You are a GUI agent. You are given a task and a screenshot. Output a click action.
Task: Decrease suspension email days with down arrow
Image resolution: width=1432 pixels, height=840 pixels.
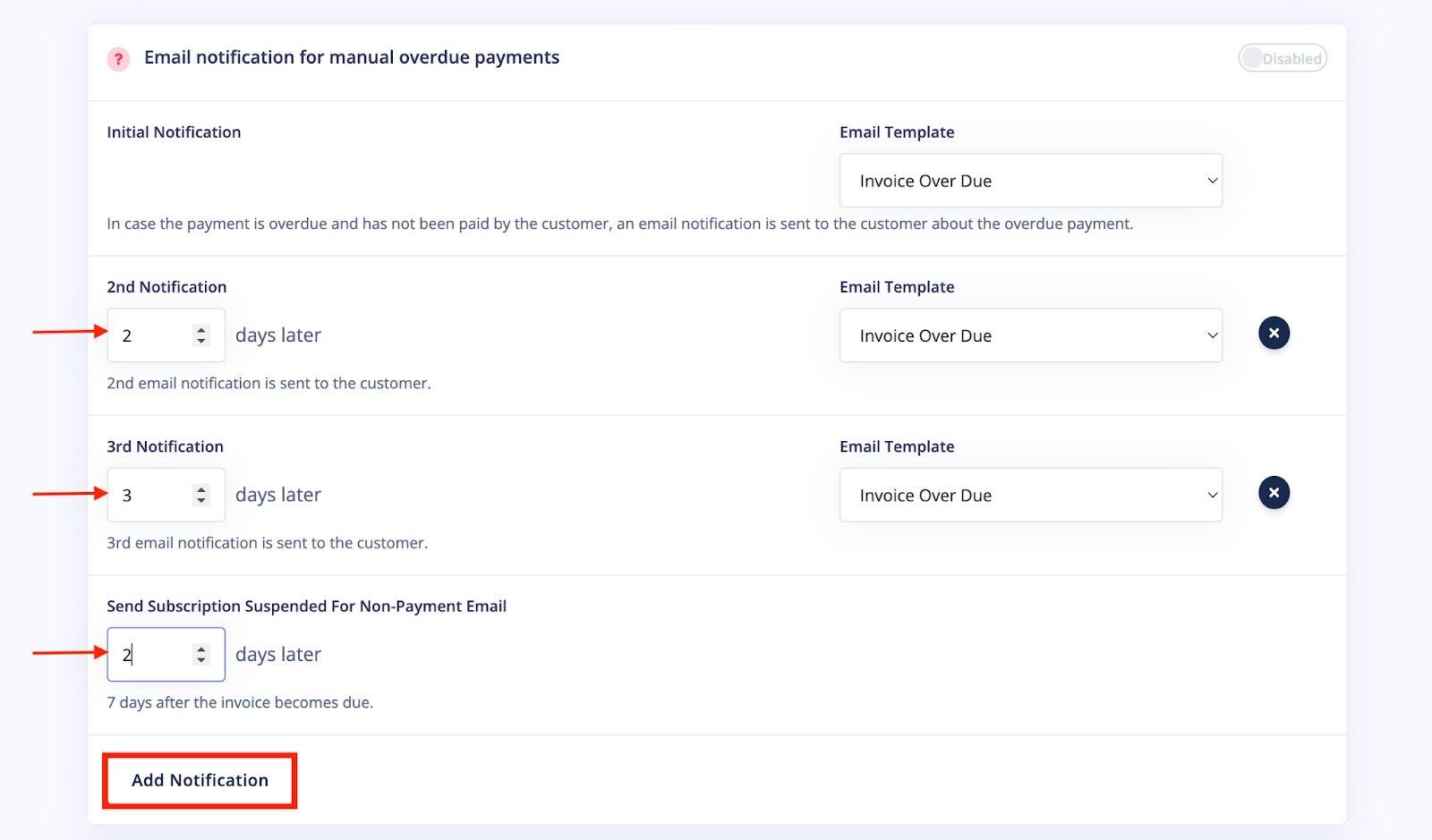pos(201,660)
